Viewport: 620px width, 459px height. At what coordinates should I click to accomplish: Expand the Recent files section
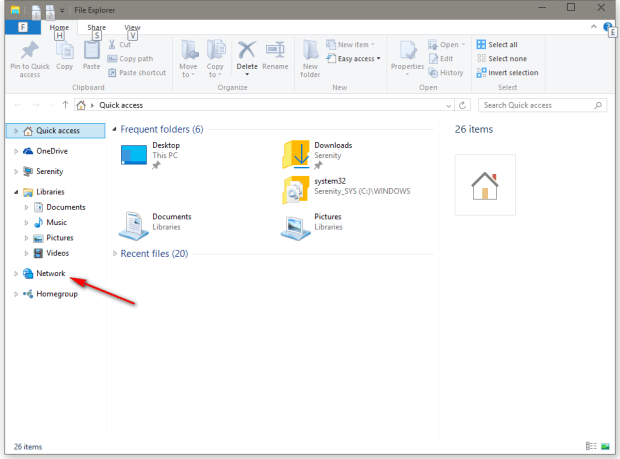click(x=114, y=254)
